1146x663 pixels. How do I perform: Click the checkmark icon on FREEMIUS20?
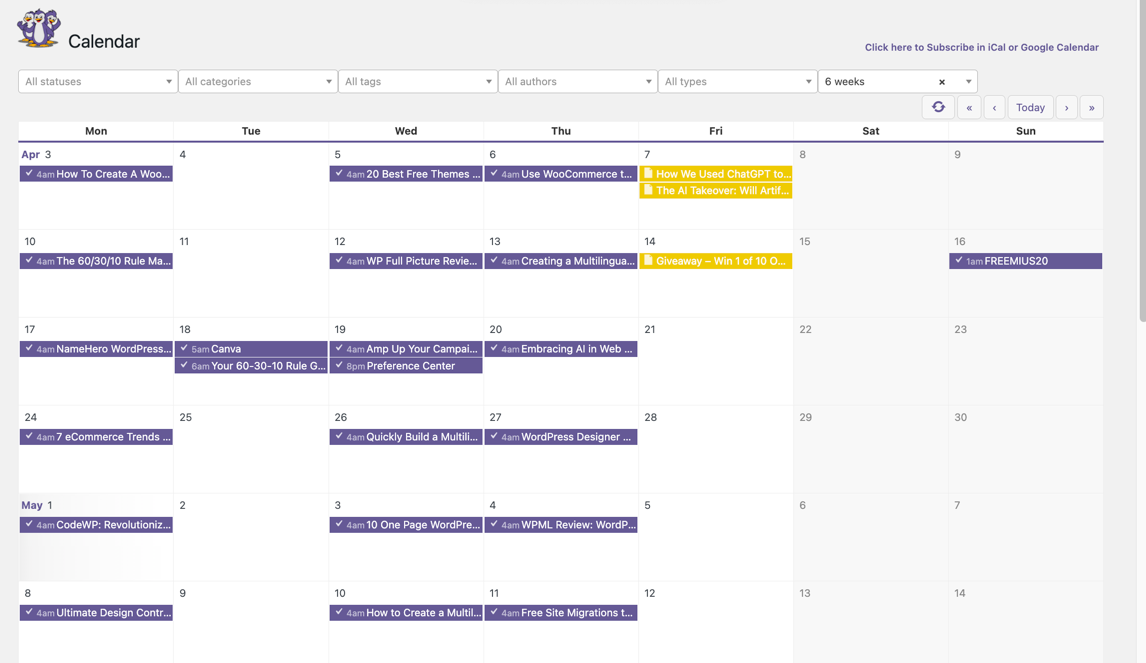(959, 260)
